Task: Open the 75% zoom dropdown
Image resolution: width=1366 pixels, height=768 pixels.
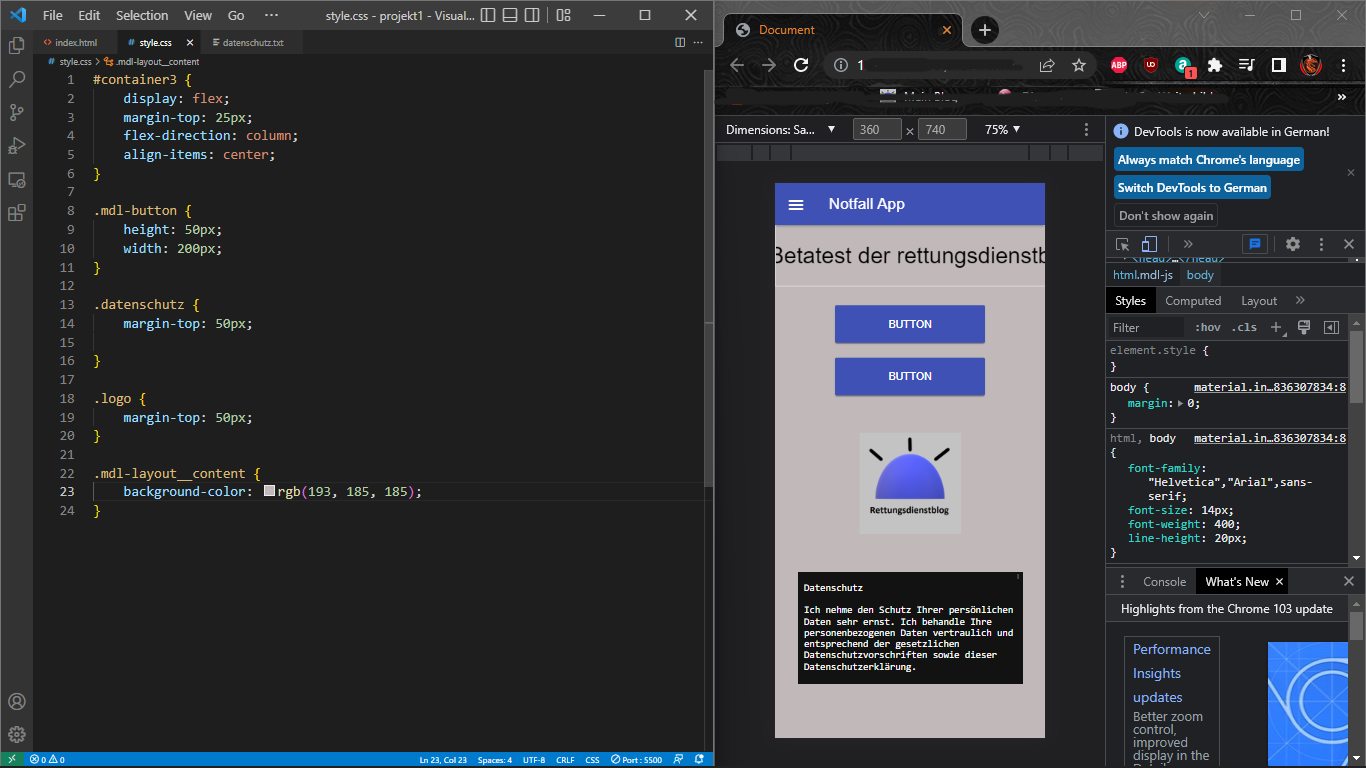Action: pyautogui.click(x=1002, y=129)
